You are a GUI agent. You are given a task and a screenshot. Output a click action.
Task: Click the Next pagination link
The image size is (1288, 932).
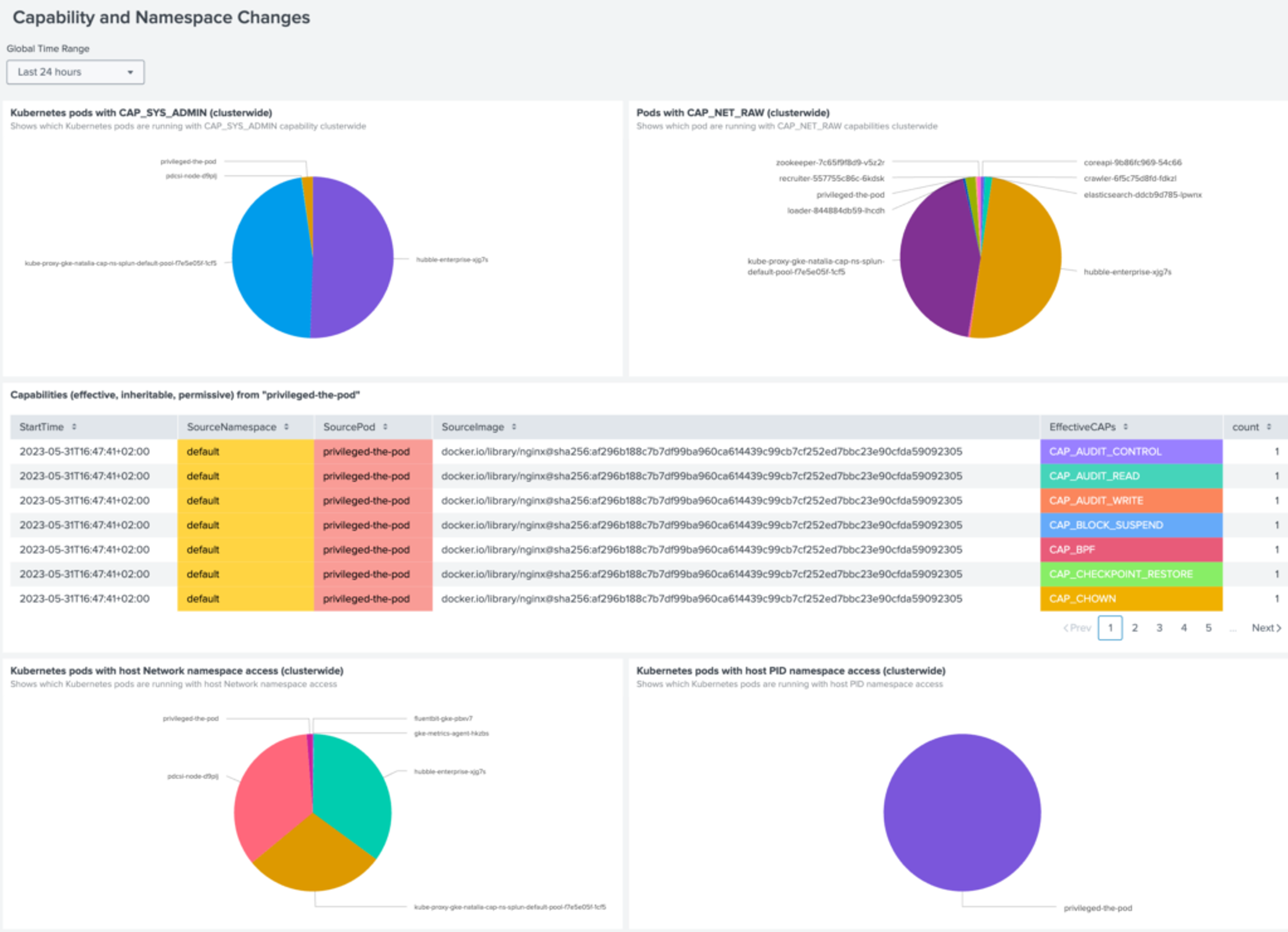click(x=1266, y=628)
